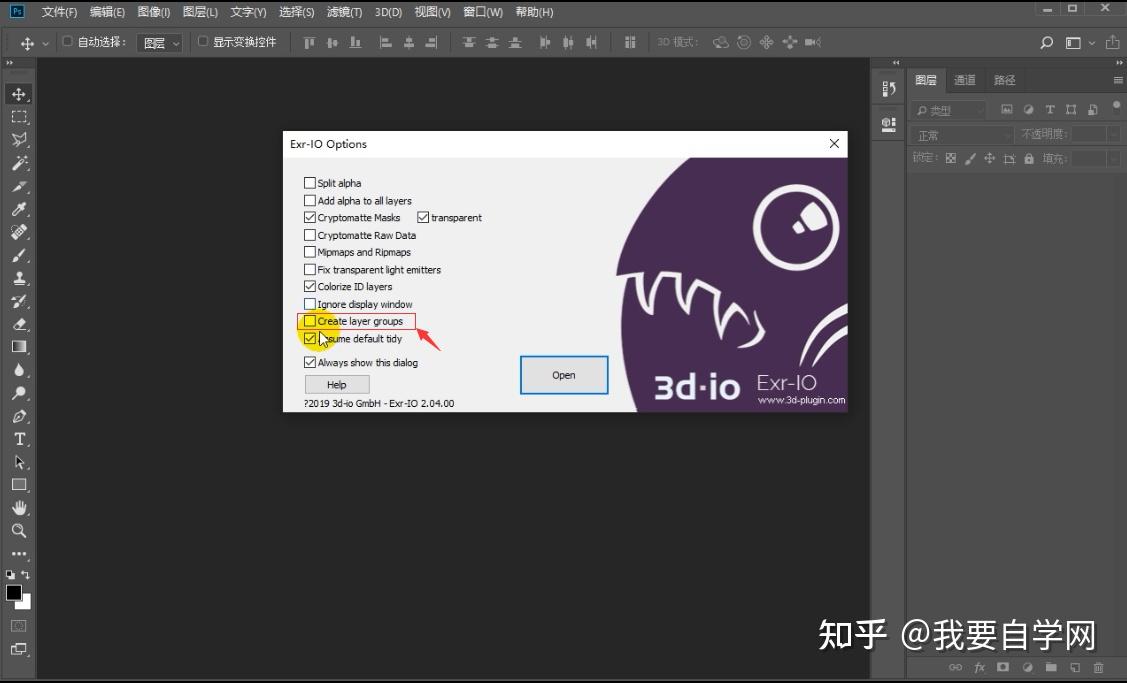Select the Horizontal Type tool
This screenshot has height=683, width=1127.
coord(19,439)
